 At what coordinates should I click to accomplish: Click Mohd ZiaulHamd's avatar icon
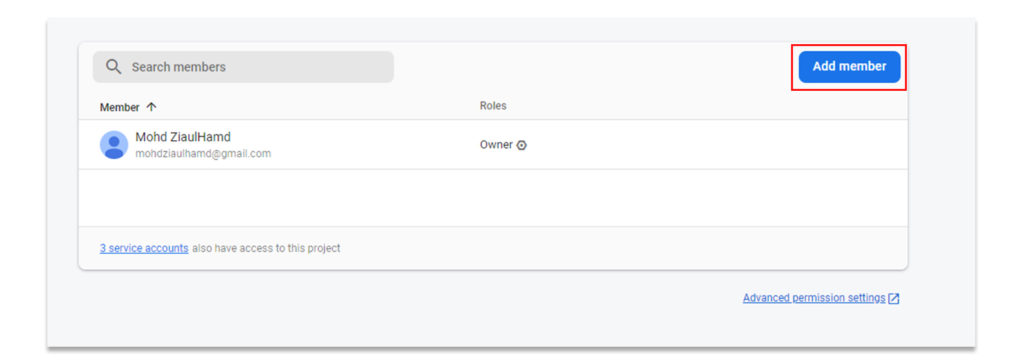[114, 144]
